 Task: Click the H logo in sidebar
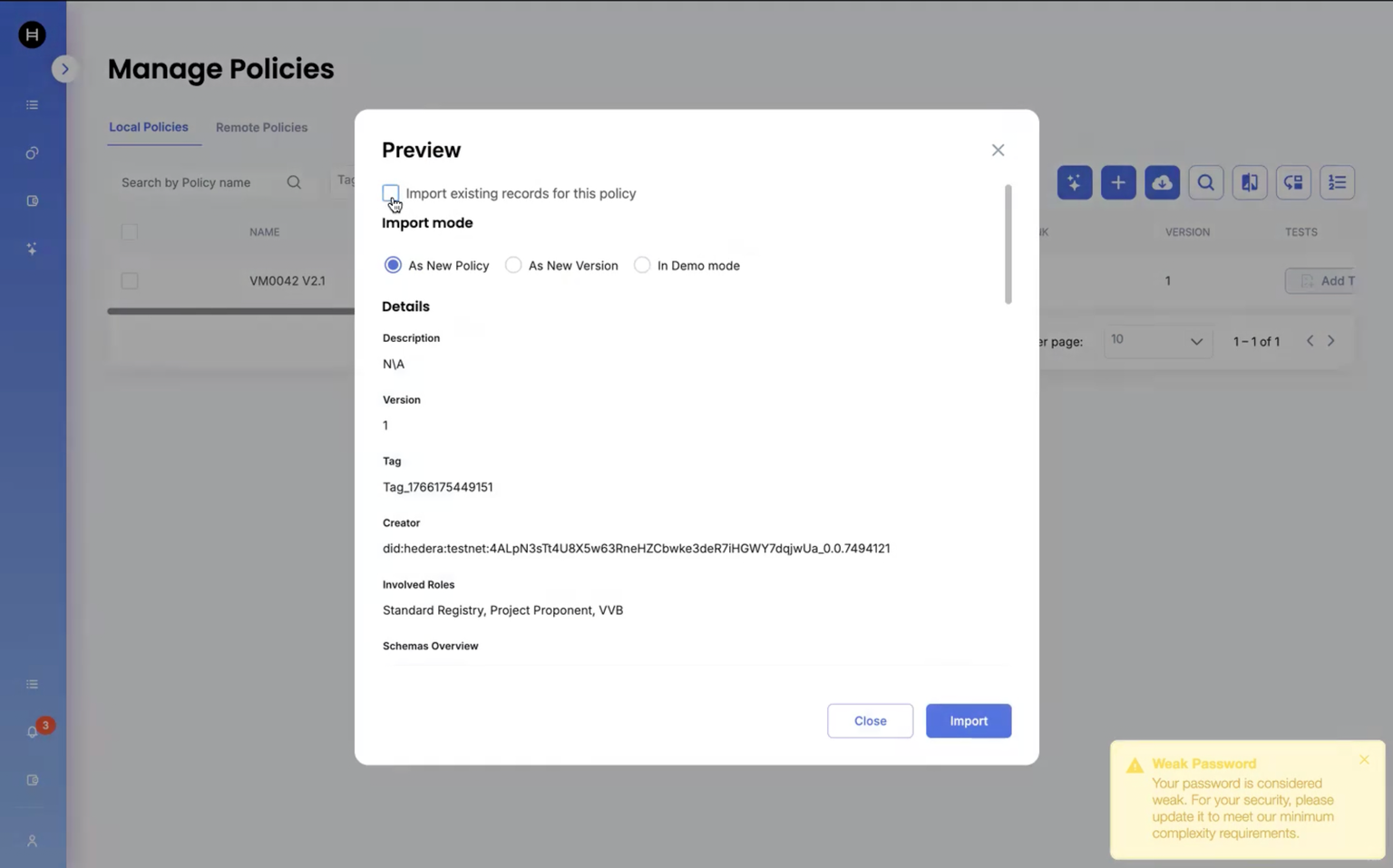tap(33, 35)
